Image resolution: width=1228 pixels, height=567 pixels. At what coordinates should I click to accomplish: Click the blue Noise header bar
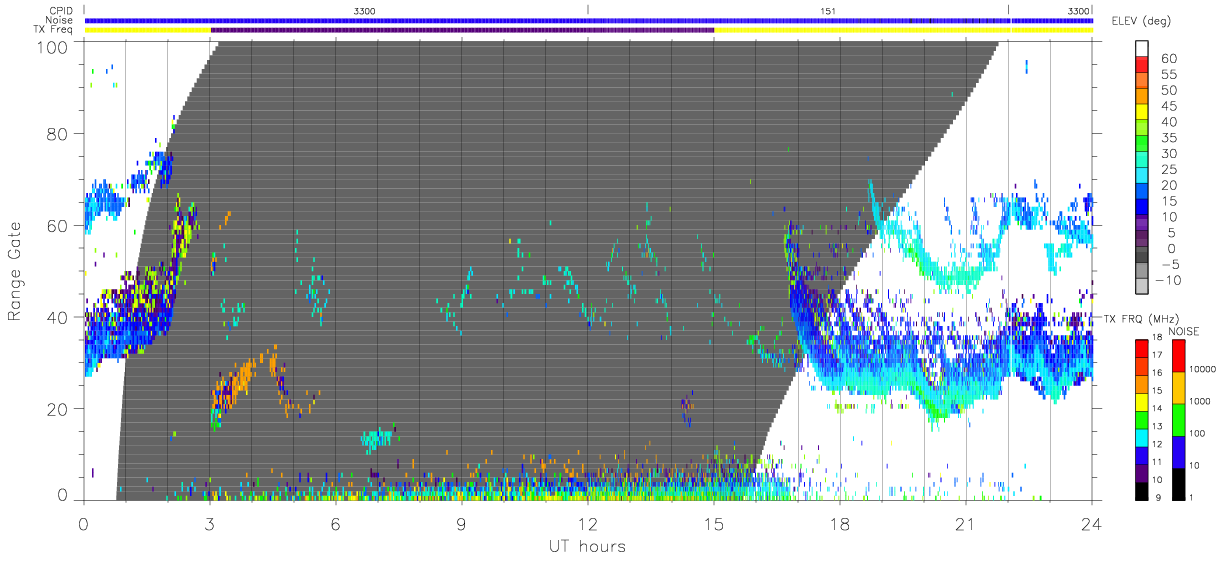pos(588,20)
